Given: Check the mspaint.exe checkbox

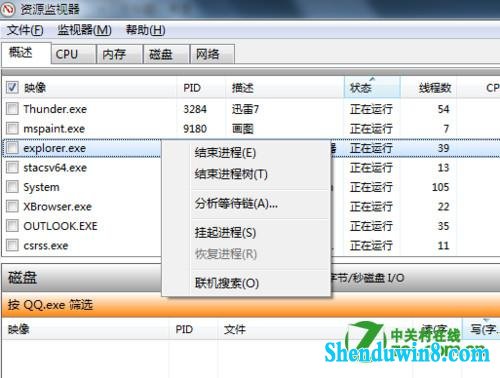Looking at the screenshot, I should tap(12, 128).
